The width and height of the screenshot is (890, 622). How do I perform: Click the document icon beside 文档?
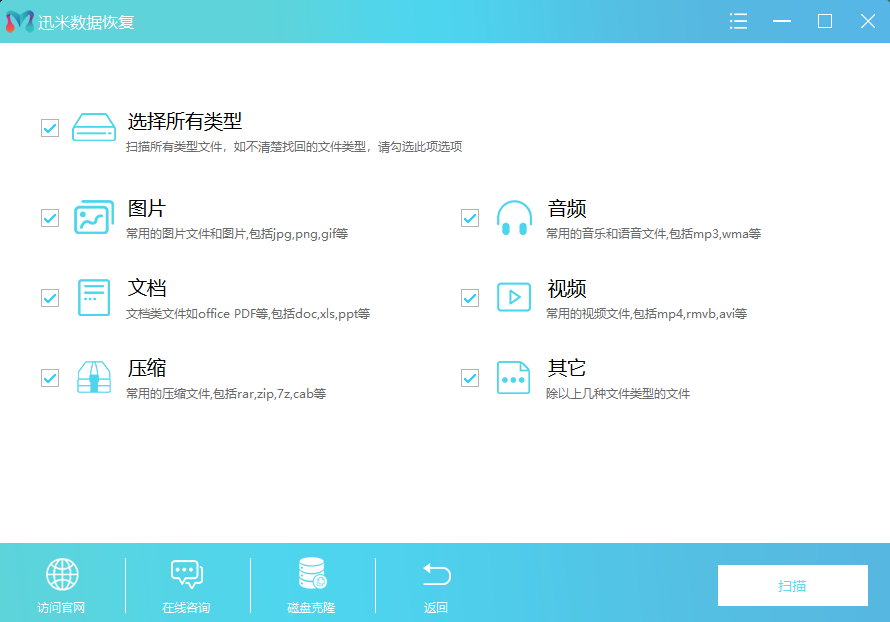93,297
